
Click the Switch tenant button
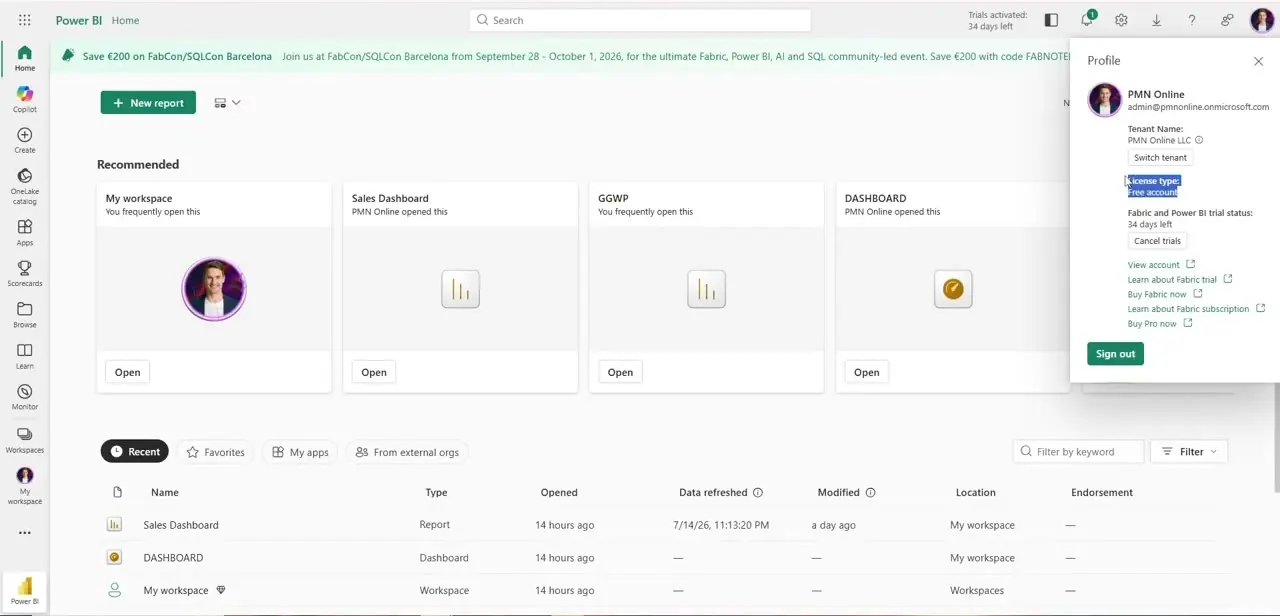click(x=1160, y=158)
